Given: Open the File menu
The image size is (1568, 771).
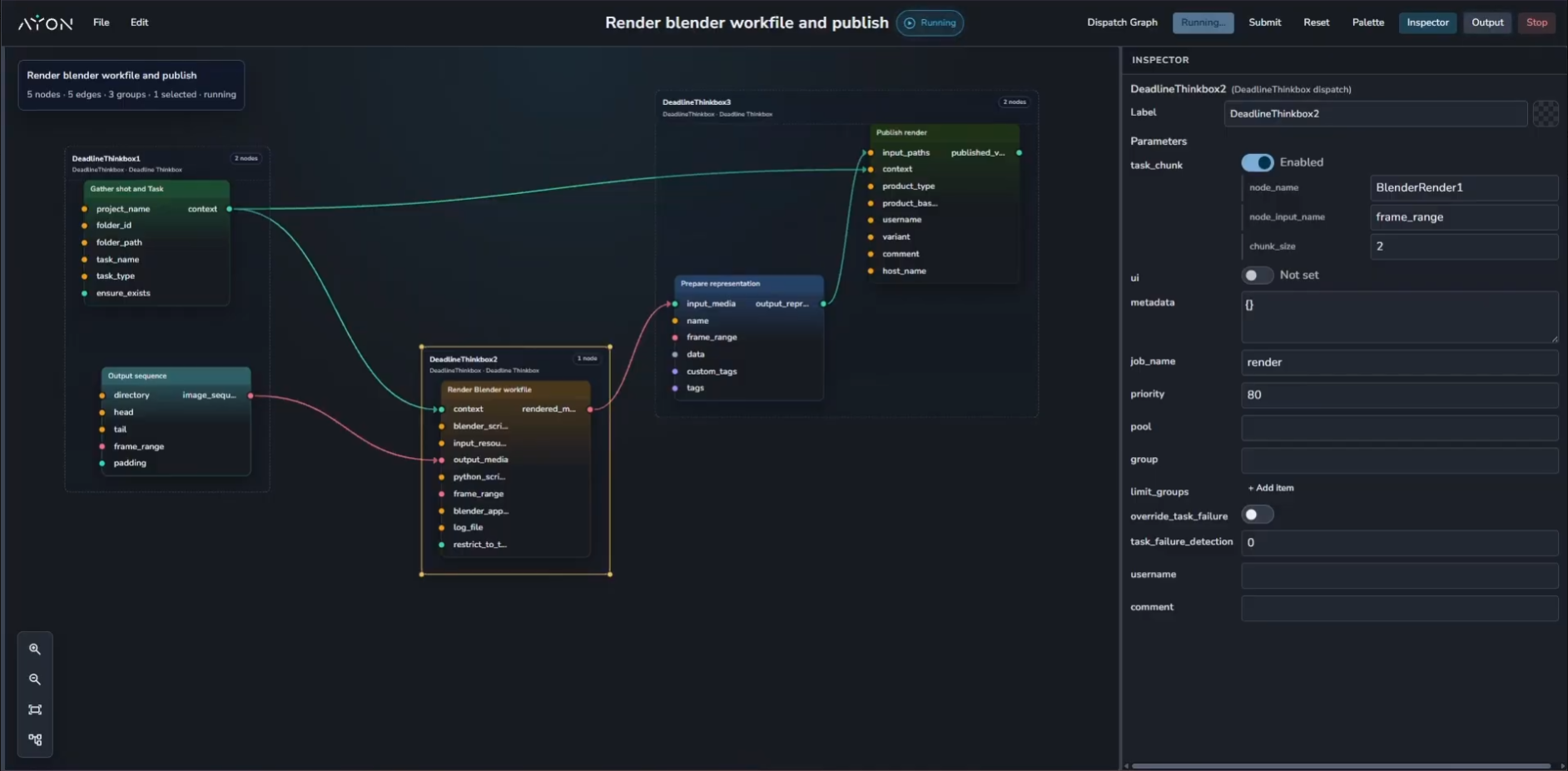Looking at the screenshot, I should tap(102, 22).
